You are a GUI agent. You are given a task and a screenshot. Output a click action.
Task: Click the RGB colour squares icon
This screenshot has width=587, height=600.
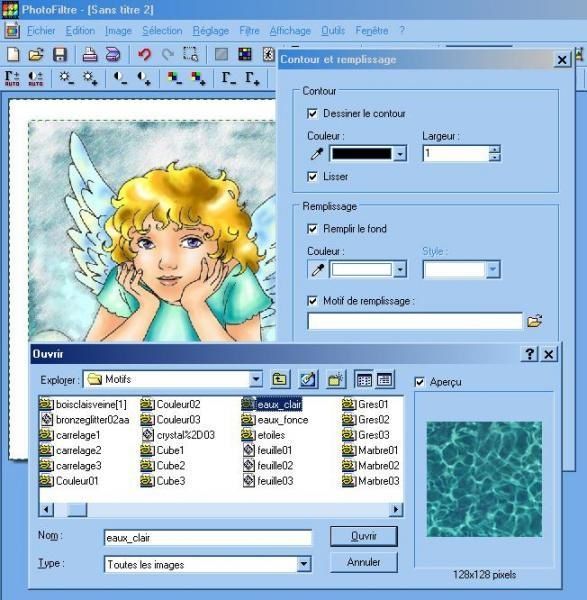point(245,54)
